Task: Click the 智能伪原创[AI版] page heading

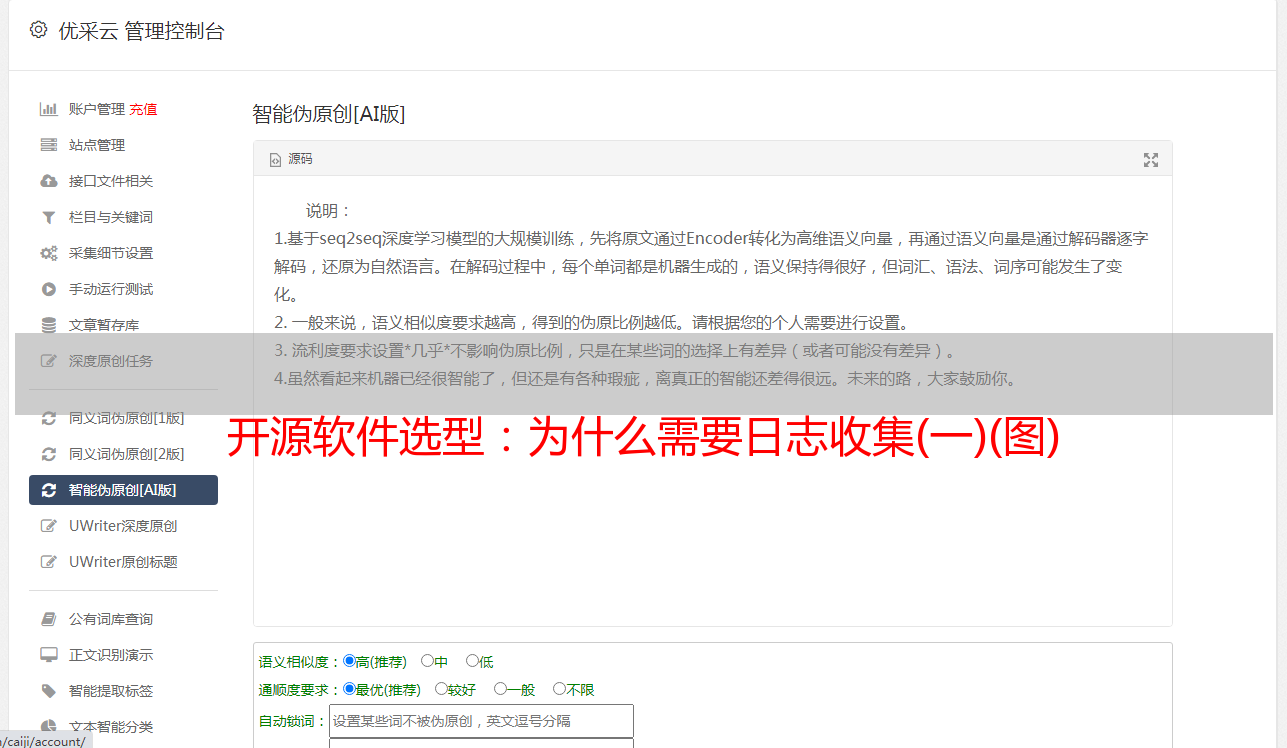Action: coord(329,114)
